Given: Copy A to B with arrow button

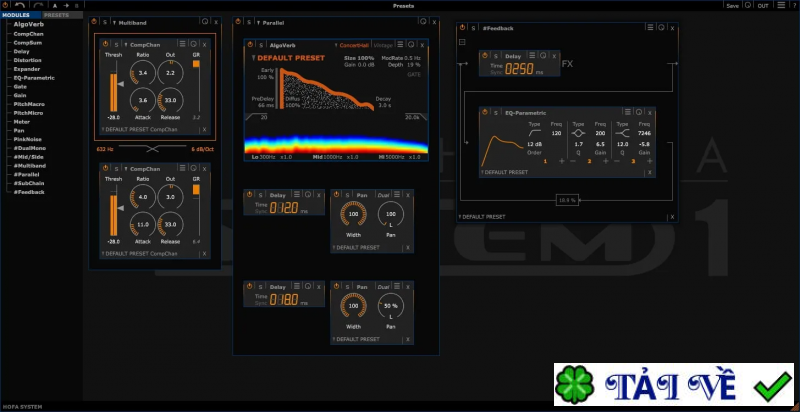Looking at the screenshot, I should (x=66, y=6).
